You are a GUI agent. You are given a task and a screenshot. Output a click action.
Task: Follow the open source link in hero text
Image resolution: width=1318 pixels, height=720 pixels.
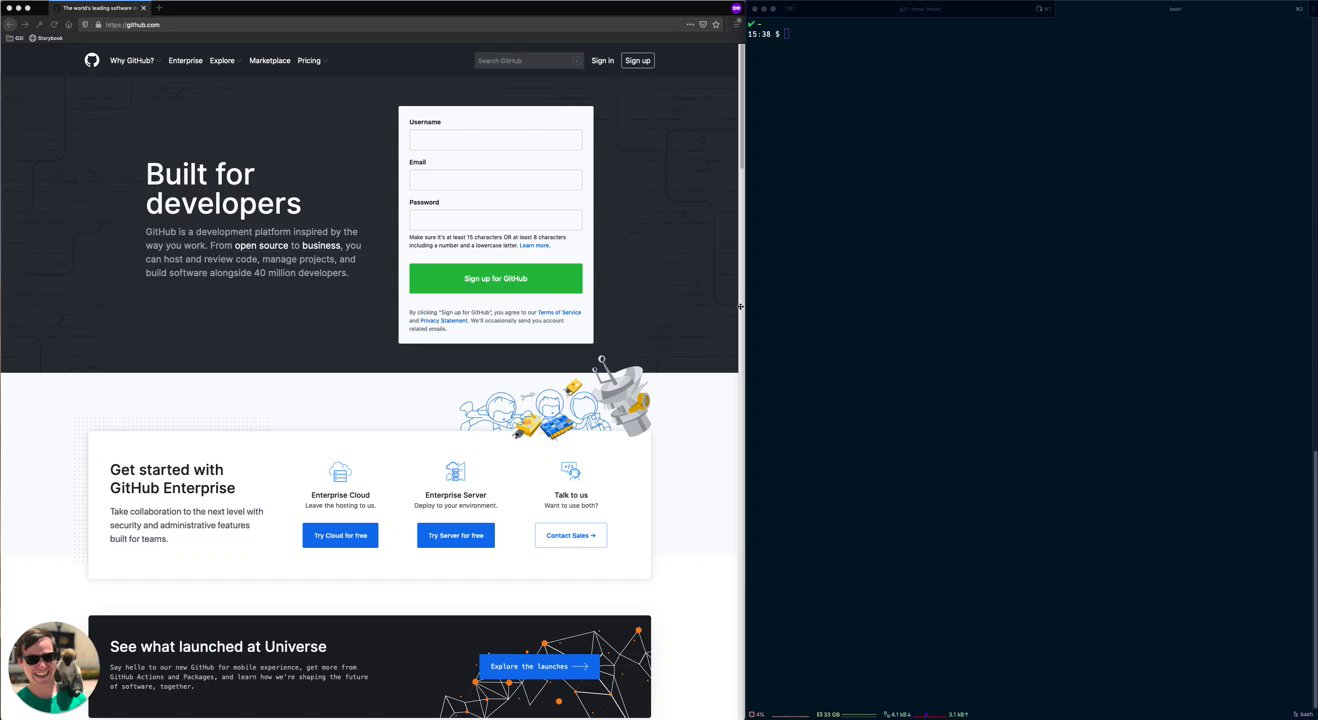pyautogui.click(x=261, y=245)
